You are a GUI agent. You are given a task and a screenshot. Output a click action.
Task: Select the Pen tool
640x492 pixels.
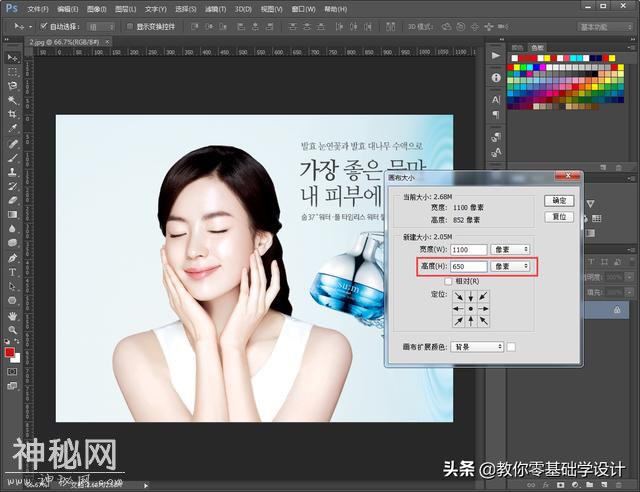(x=13, y=257)
